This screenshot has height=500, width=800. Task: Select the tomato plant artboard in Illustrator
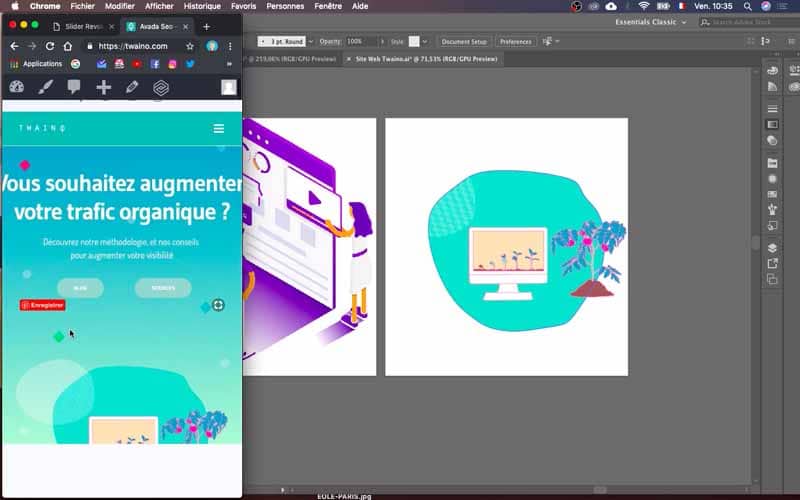click(x=507, y=247)
